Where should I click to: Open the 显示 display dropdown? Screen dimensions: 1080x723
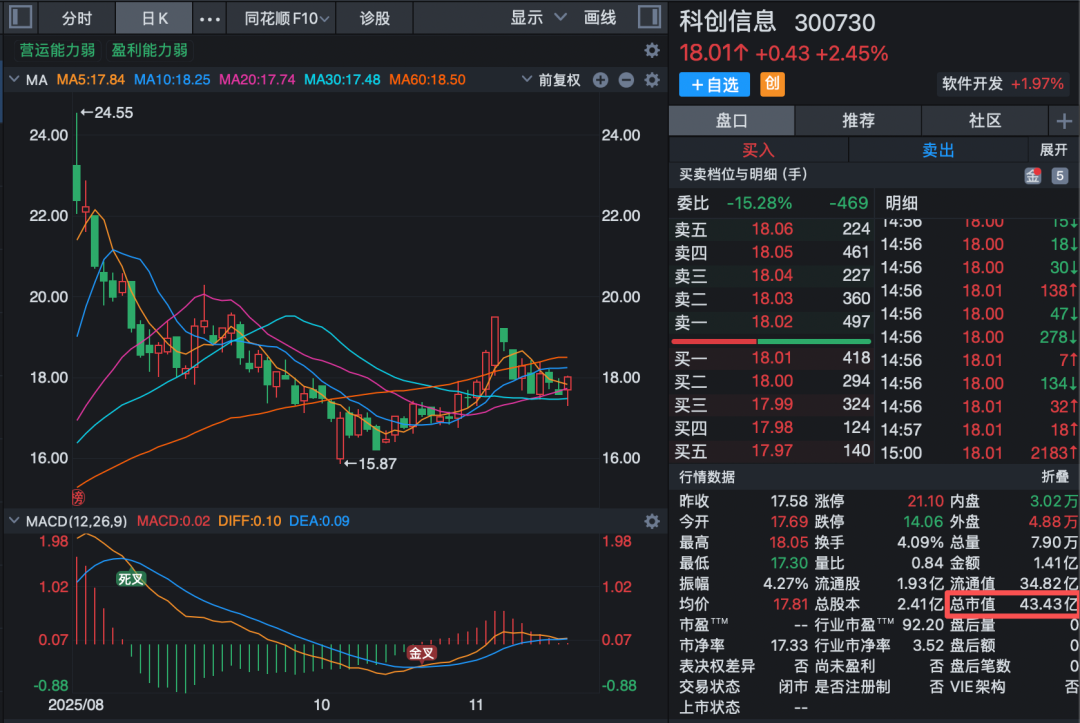pyautogui.click(x=539, y=17)
